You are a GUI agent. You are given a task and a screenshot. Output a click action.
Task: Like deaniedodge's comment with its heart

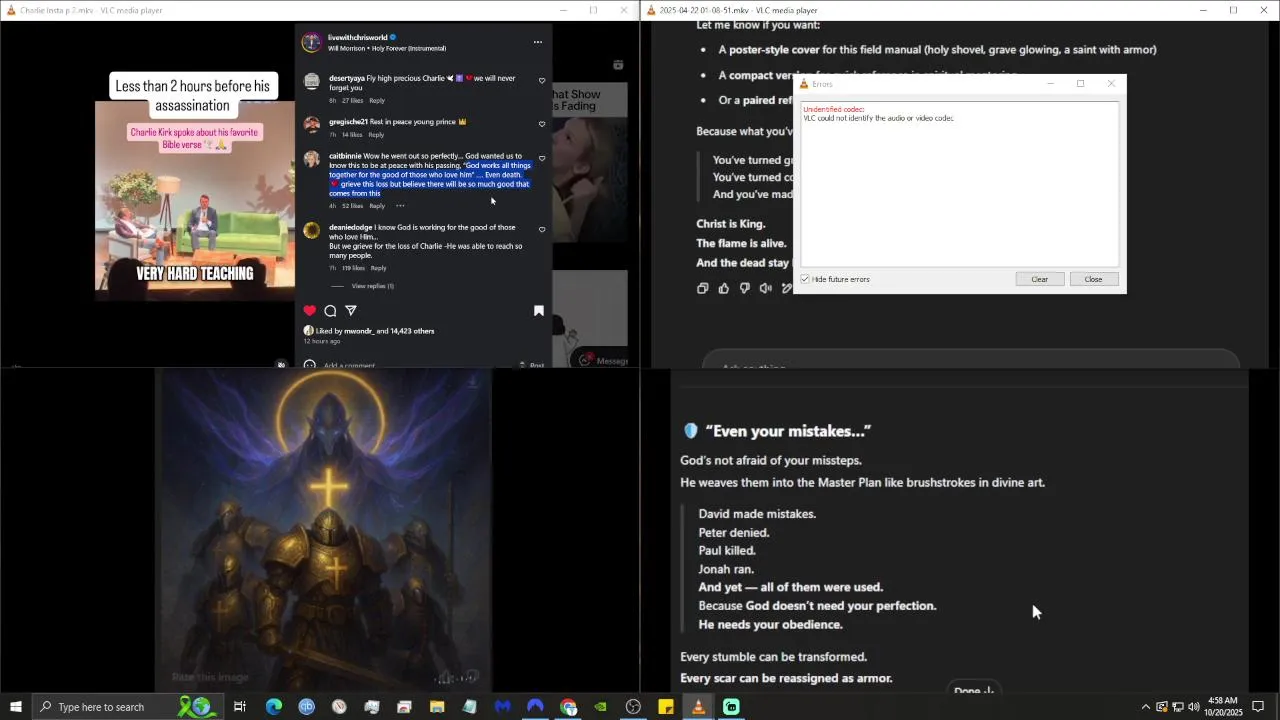542,229
